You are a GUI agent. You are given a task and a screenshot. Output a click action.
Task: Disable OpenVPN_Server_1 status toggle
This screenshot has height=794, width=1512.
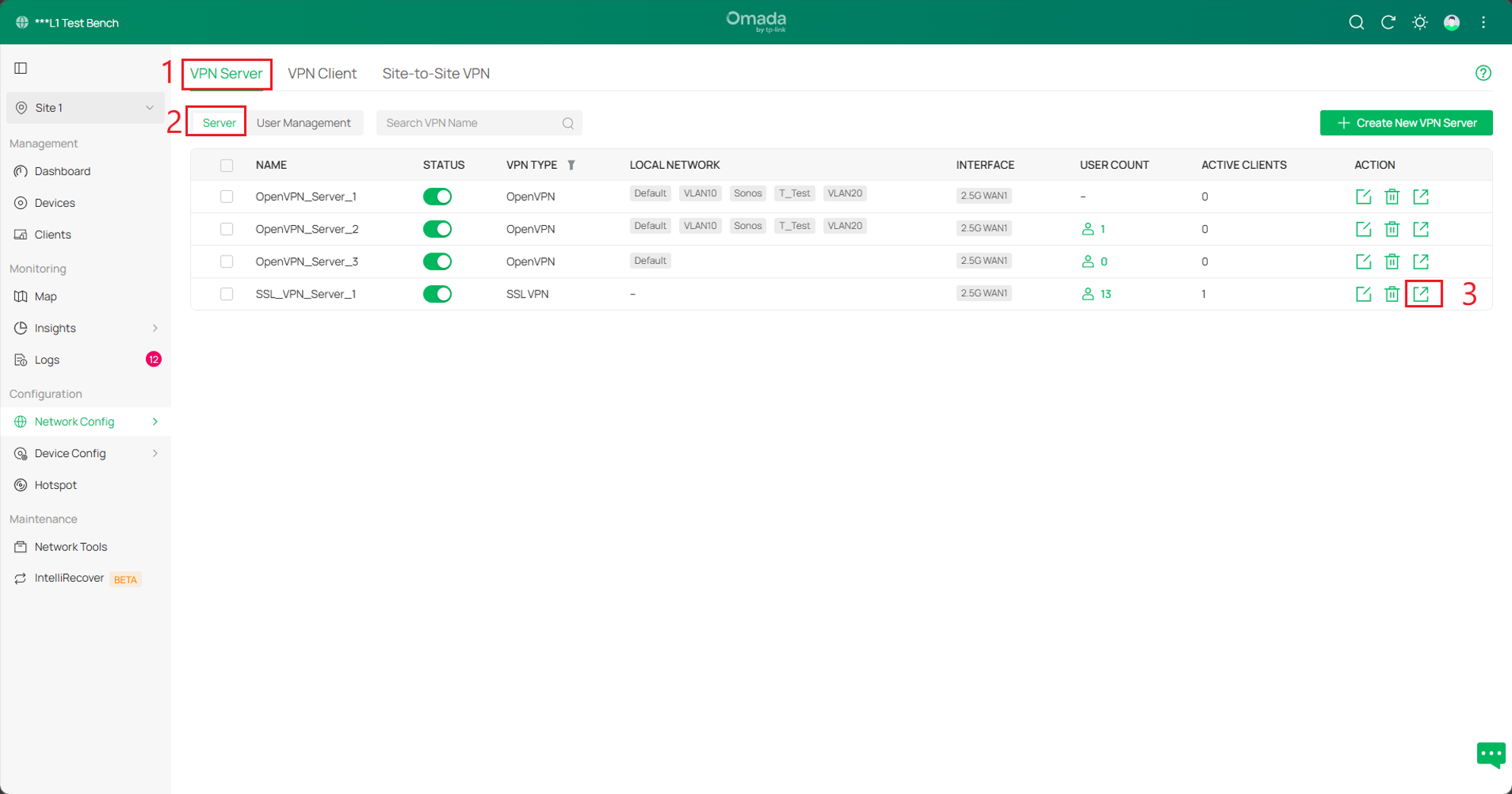437,197
